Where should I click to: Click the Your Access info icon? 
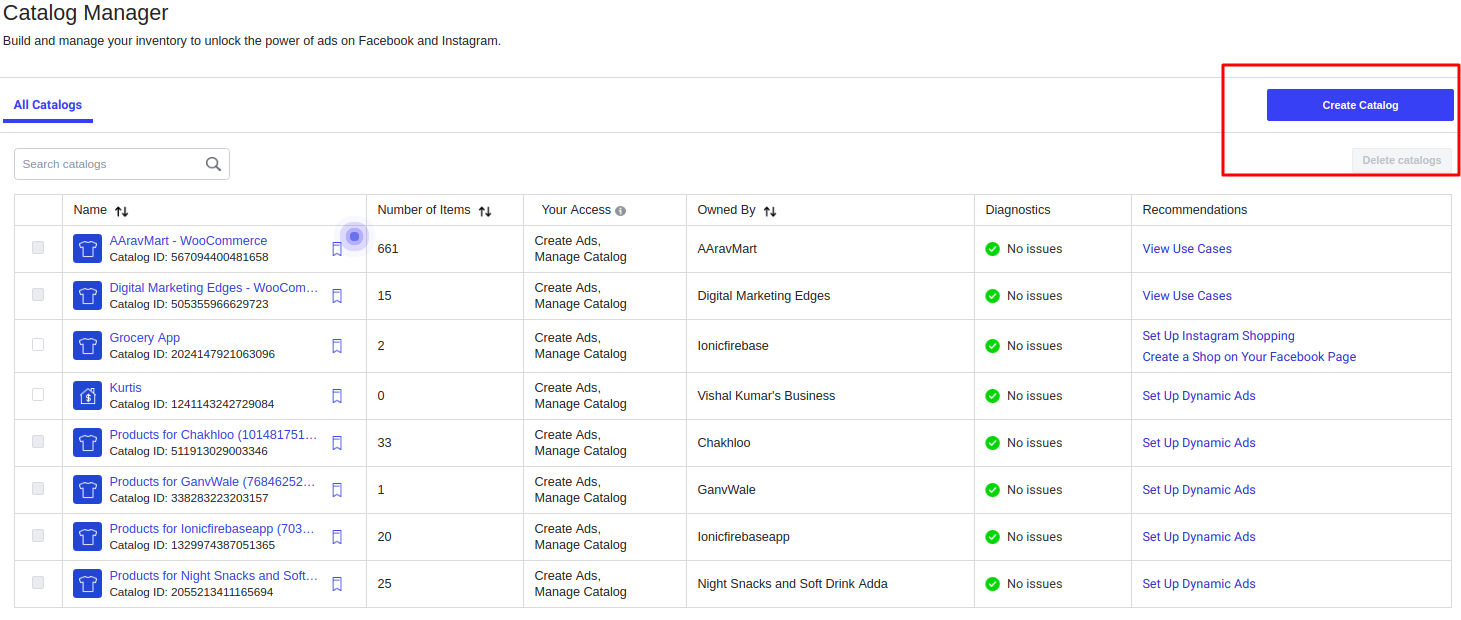621,211
